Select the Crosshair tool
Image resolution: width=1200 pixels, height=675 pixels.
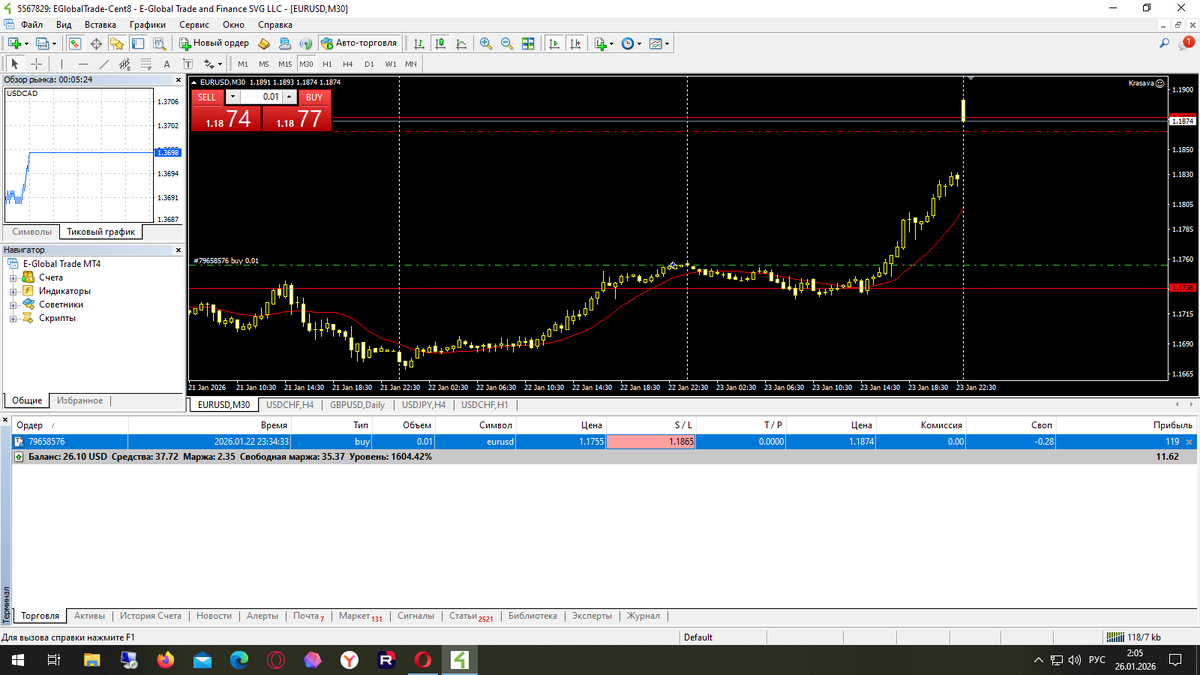click(36, 64)
